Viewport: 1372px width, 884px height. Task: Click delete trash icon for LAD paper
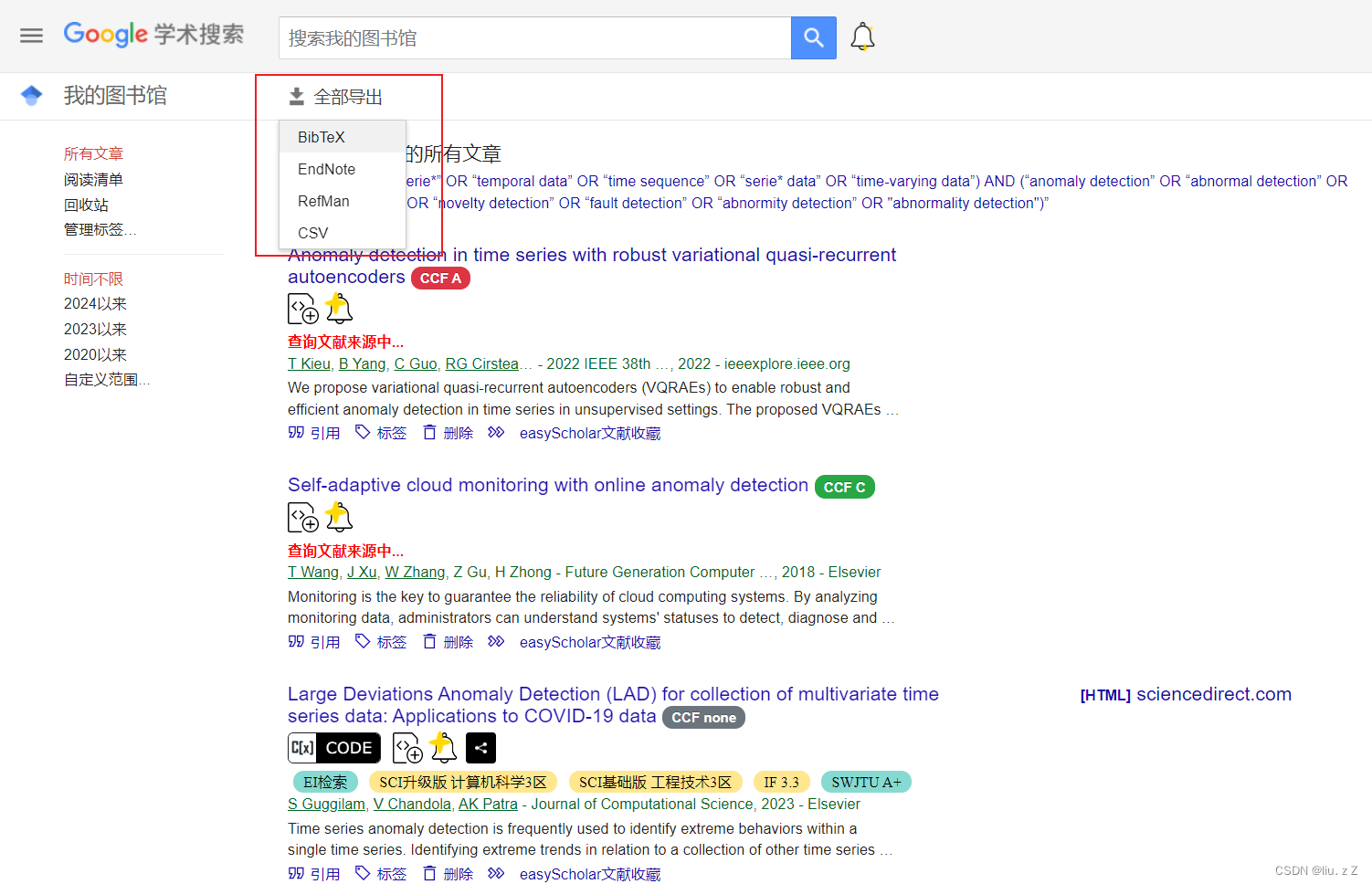pyautogui.click(x=429, y=874)
